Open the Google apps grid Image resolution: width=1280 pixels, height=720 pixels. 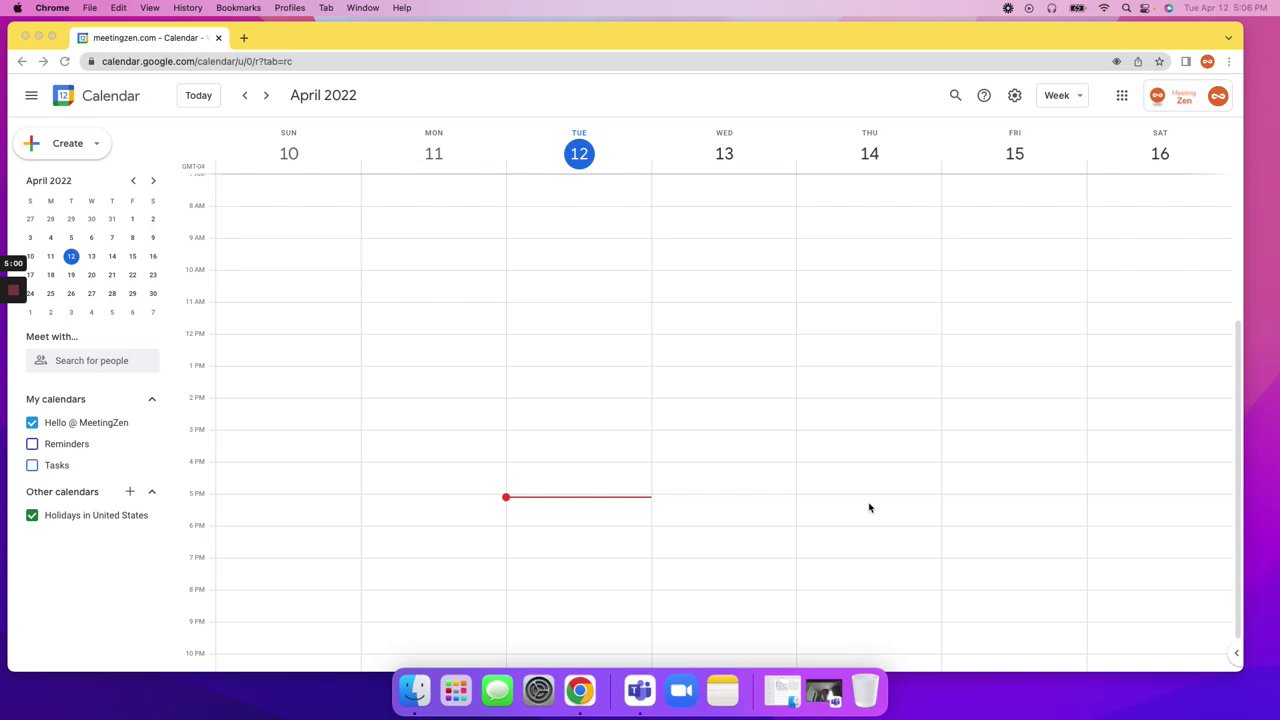pos(1122,96)
